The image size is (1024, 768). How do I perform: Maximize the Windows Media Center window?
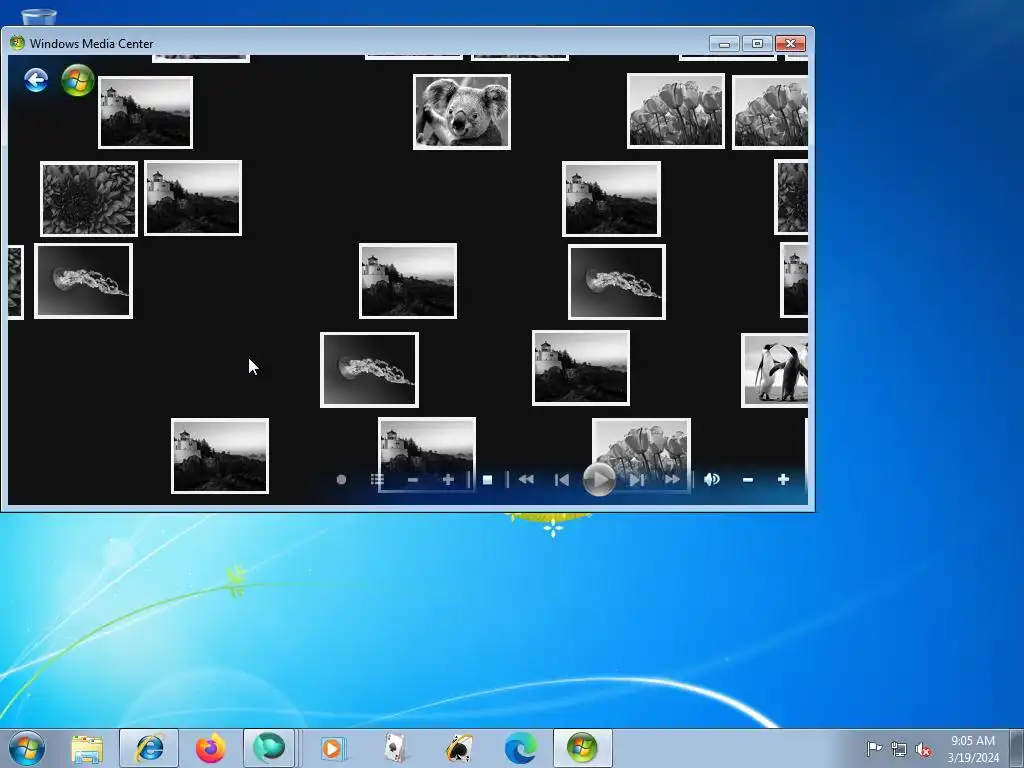(758, 44)
